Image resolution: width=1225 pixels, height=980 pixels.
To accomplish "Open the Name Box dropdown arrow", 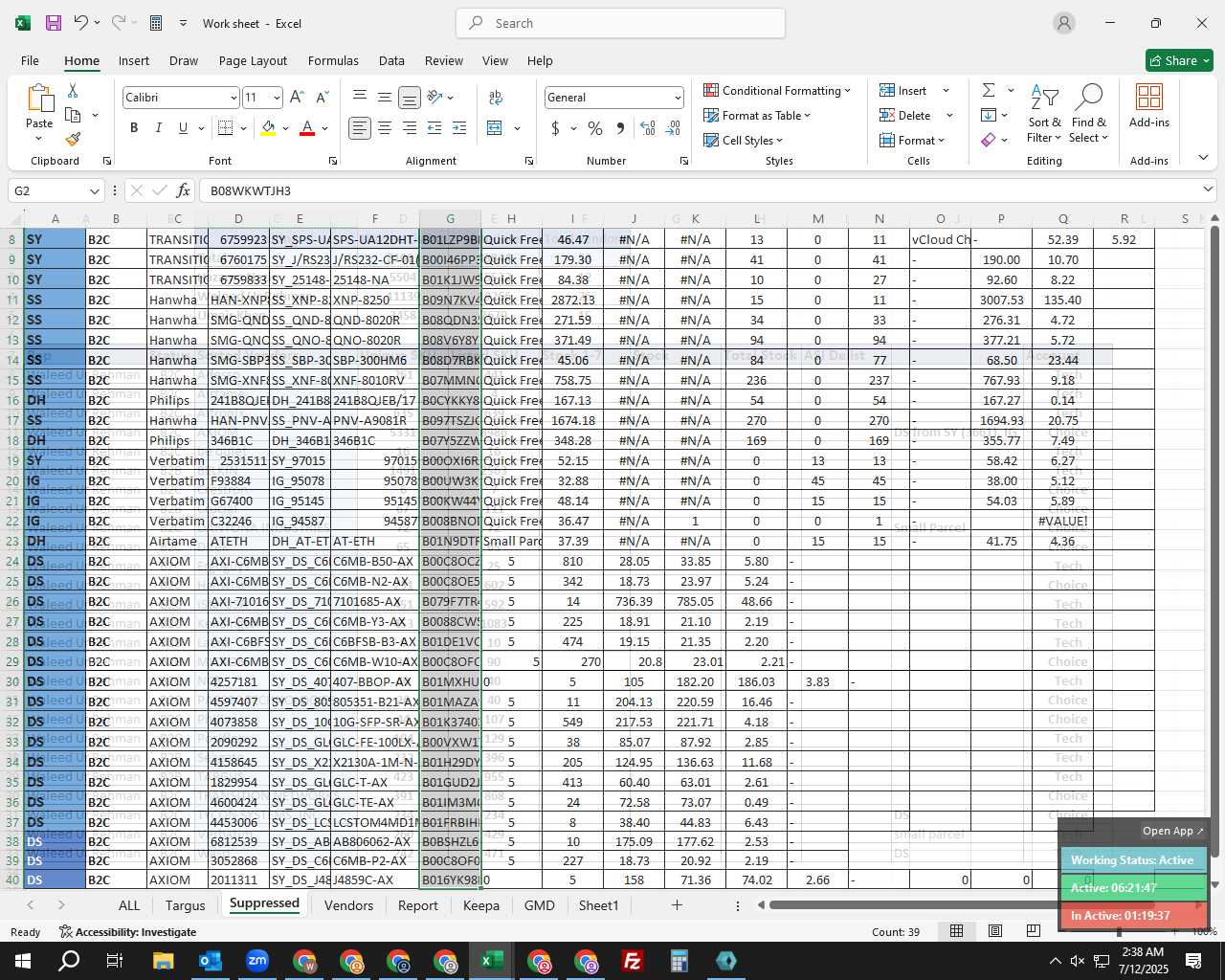I will click(94, 190).
